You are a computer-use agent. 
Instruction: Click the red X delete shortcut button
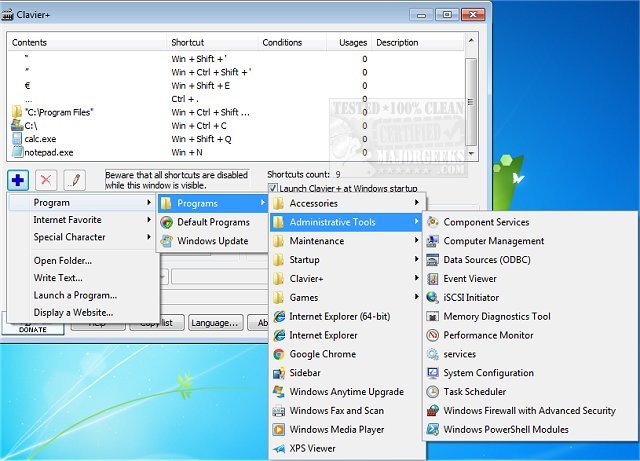[46, 180]
